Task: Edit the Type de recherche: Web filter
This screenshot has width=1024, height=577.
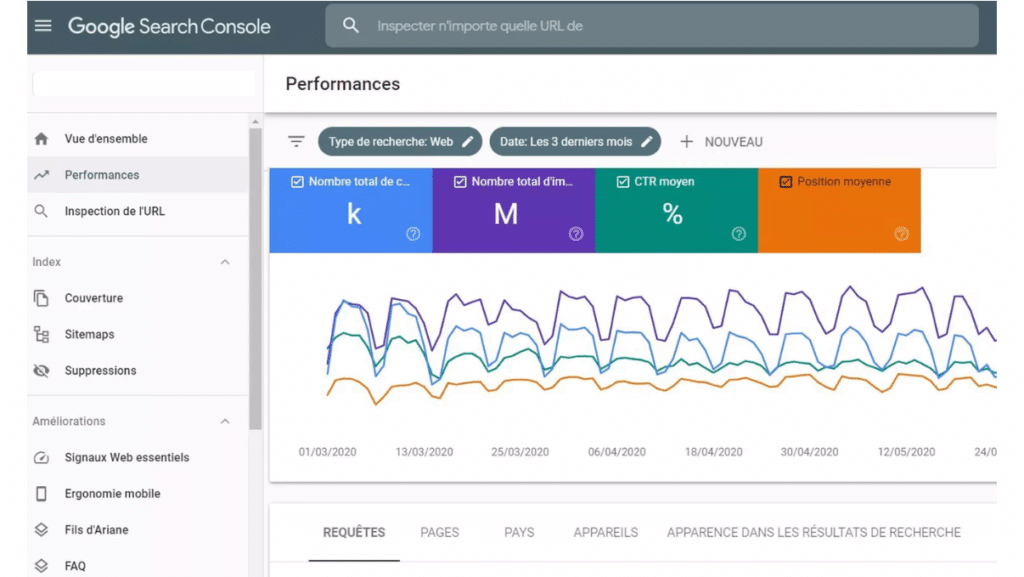Action: (400, 142)
